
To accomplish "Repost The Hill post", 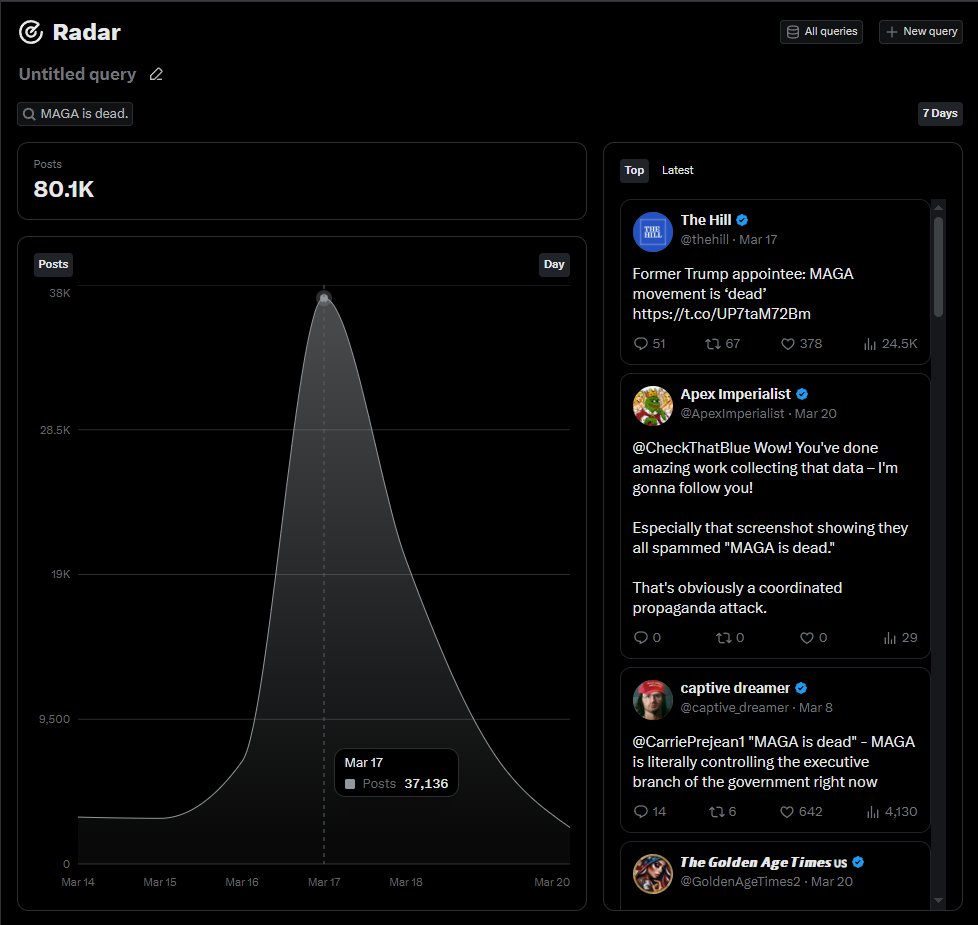I will click(x=722, y=344).
